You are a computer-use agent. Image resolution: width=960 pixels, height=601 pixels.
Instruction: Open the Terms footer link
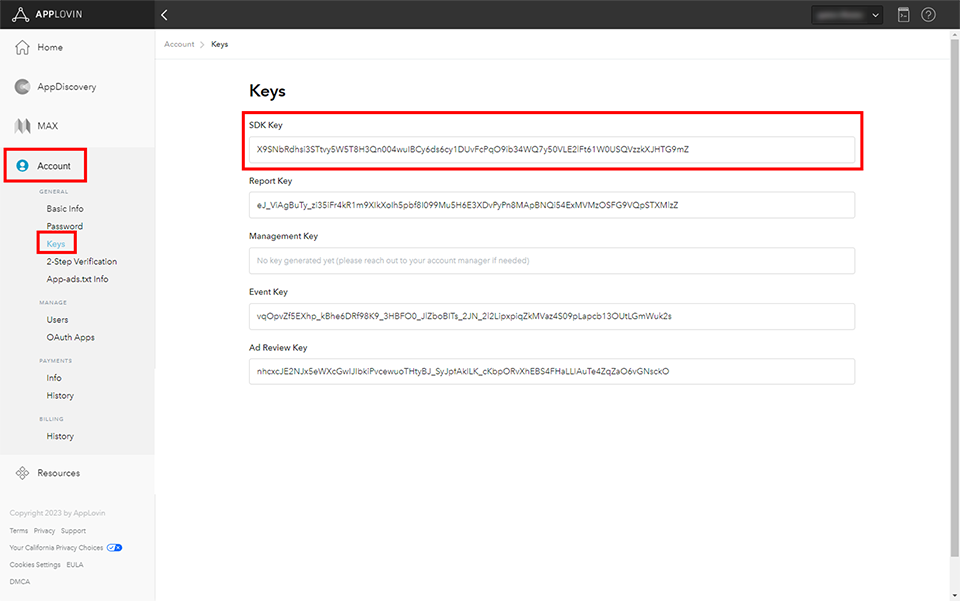coord(18,531)
